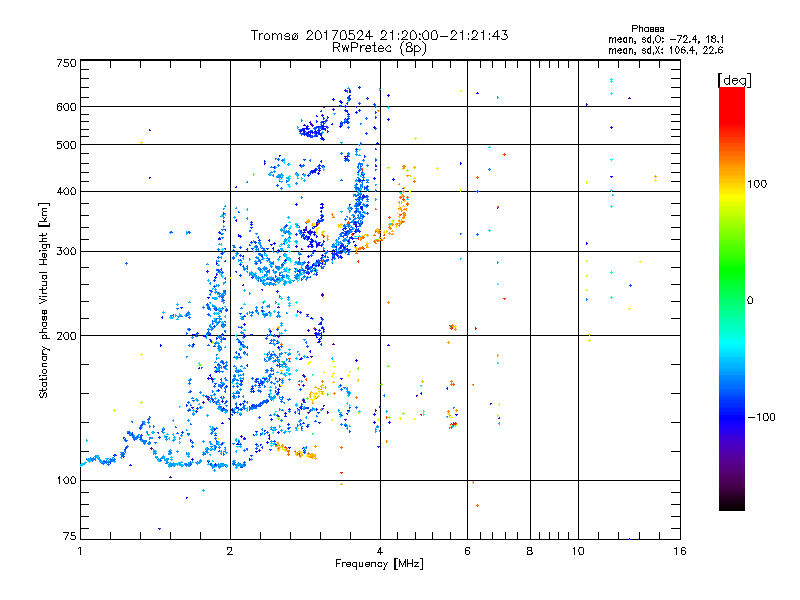This screenshot has width=800, height=600.
Task: Click the x-axis tick label "10"
Action: [578, 551]
